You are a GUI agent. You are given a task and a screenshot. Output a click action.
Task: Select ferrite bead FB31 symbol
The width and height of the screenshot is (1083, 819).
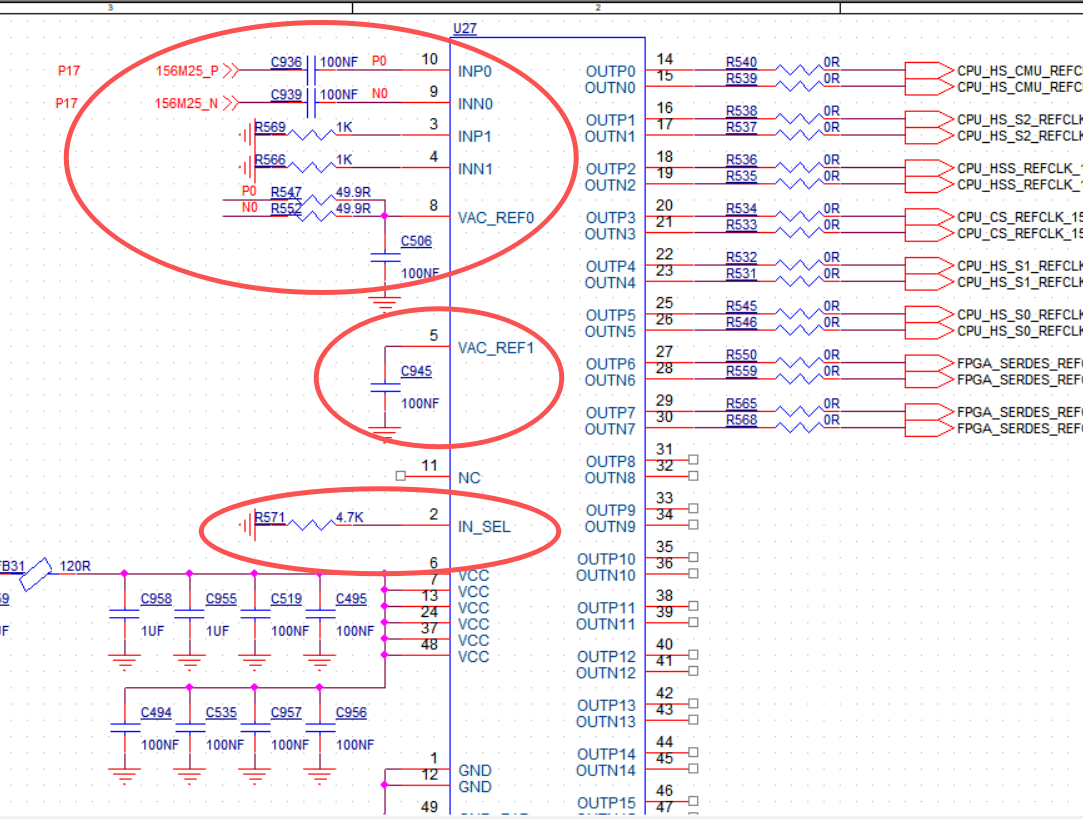click(36, 575)
